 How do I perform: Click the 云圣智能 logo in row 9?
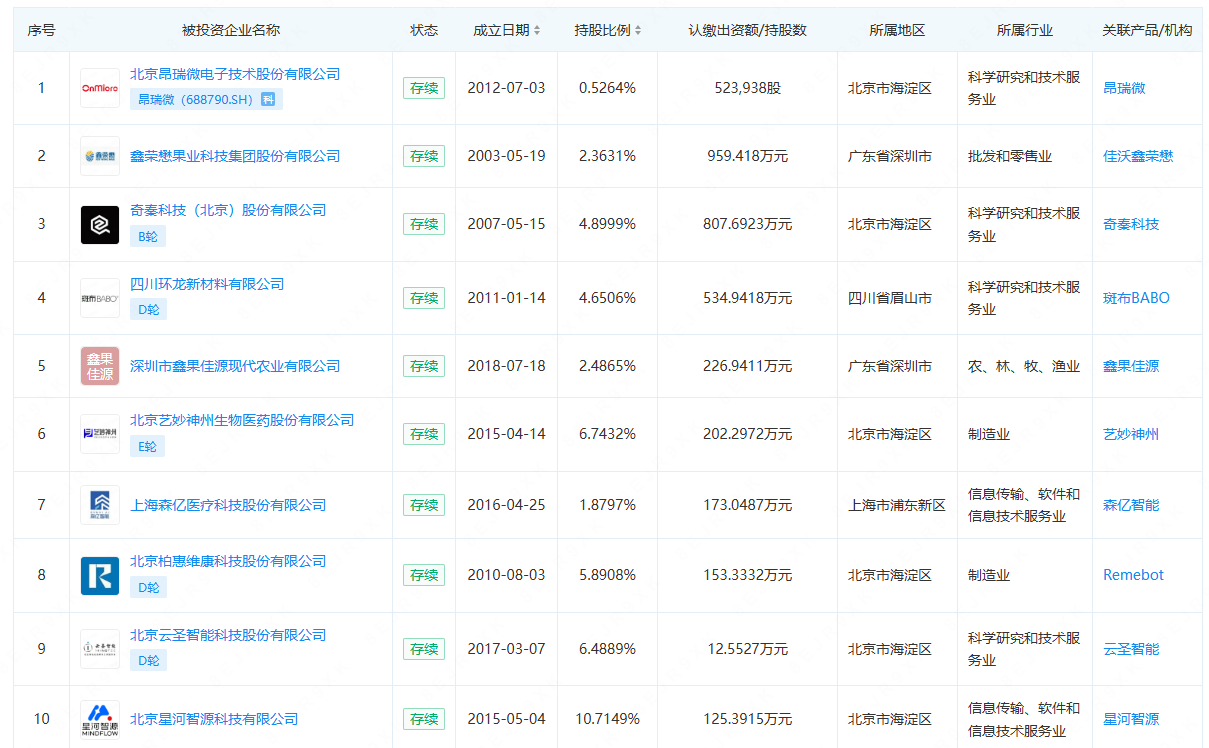coord(100,649)
